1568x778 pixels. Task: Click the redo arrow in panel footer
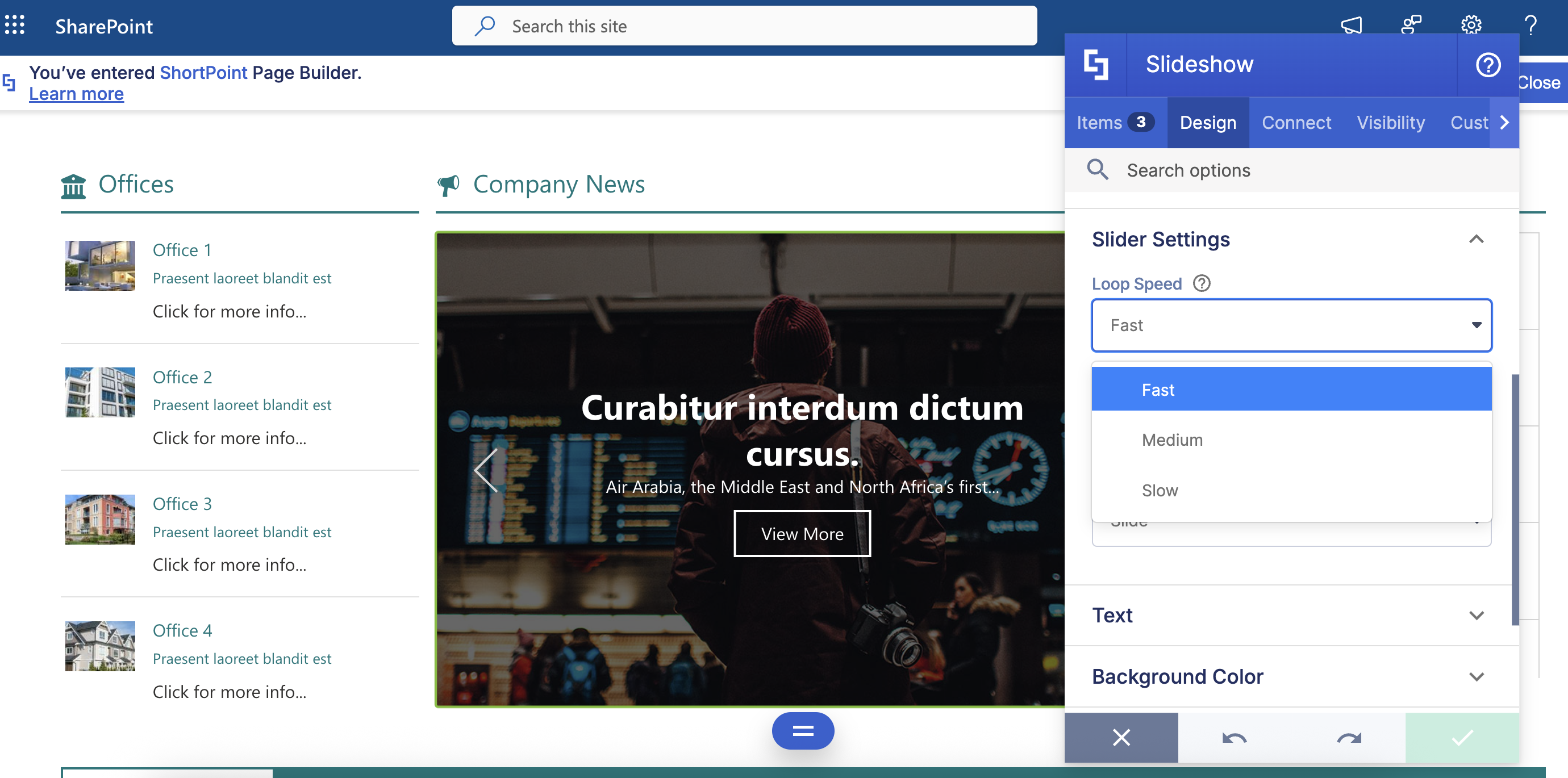1348,738
